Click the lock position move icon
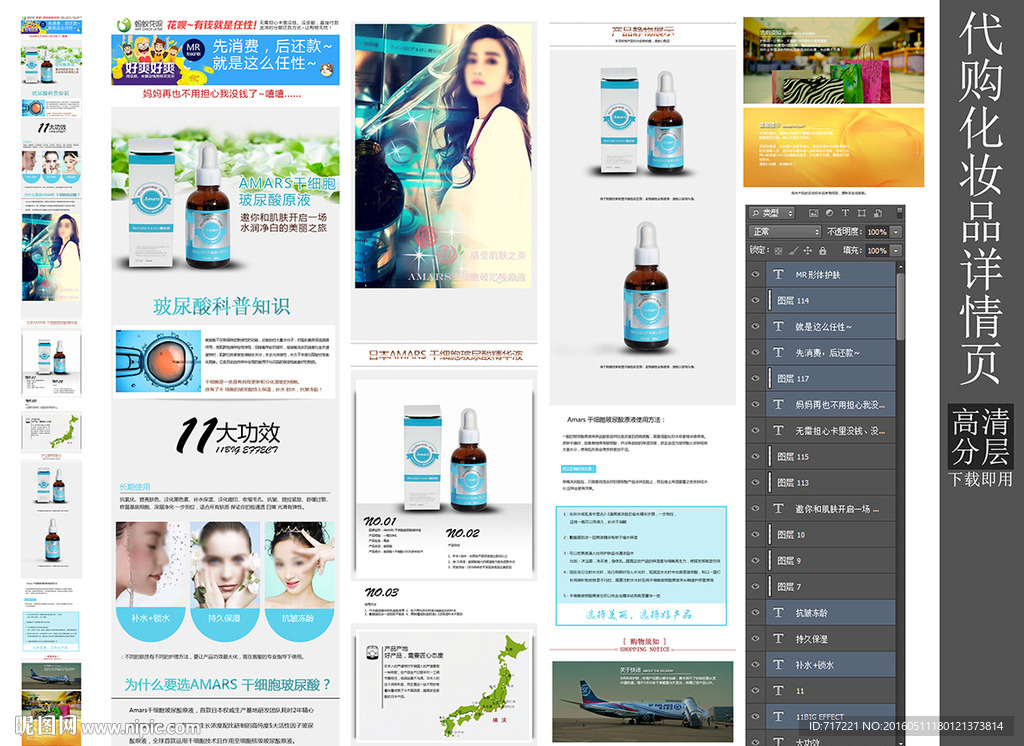The height and width of the screenshot is (746, 1024). [x=808, y=250]
